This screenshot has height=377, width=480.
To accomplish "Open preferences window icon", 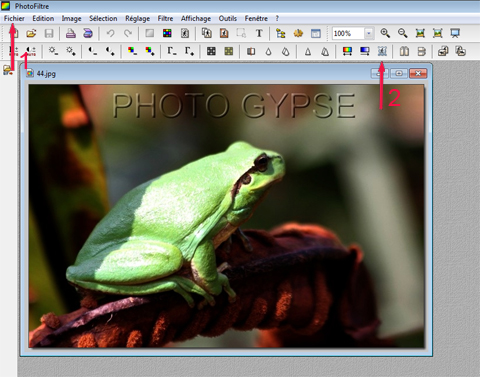I will tap(316, 33).
